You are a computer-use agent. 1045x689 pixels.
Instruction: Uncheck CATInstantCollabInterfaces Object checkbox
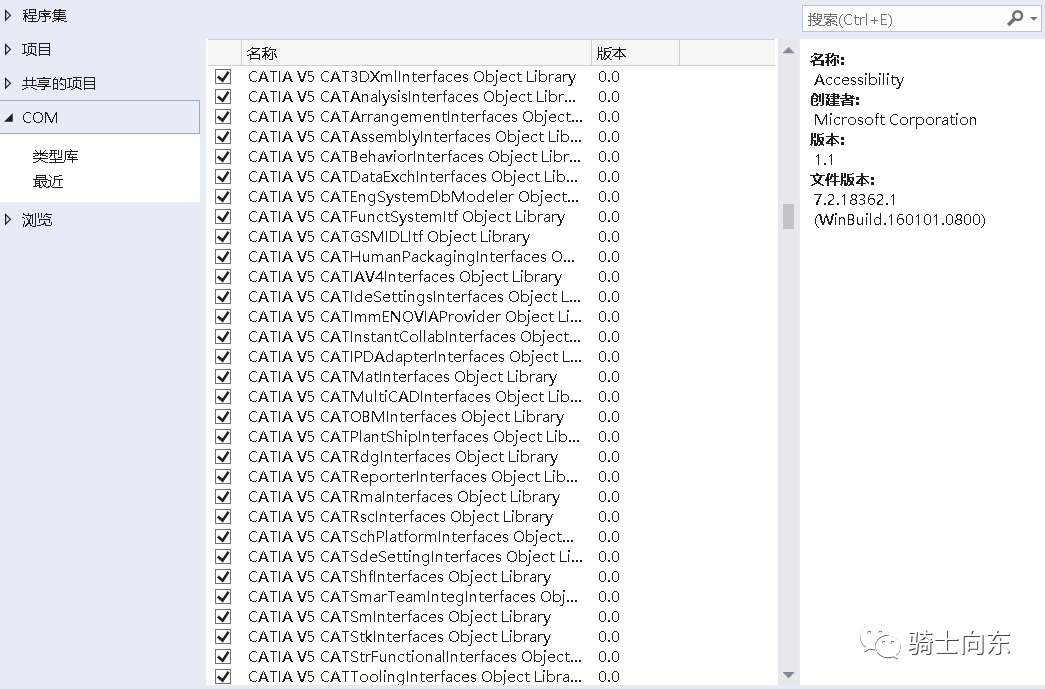coord(223,337)
